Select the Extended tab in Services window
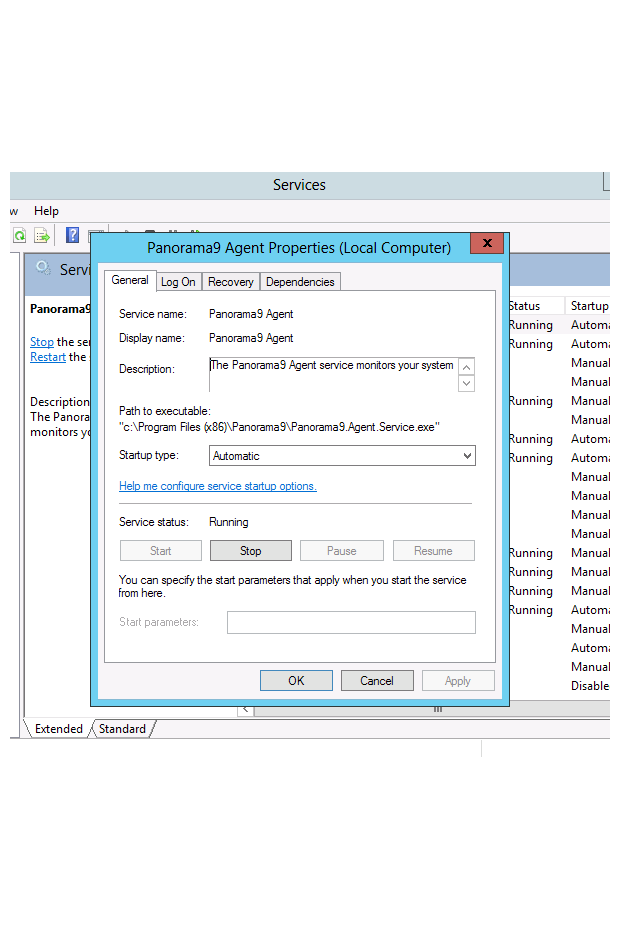This screenshot has height=930, width=620. [x=59, y=729]
